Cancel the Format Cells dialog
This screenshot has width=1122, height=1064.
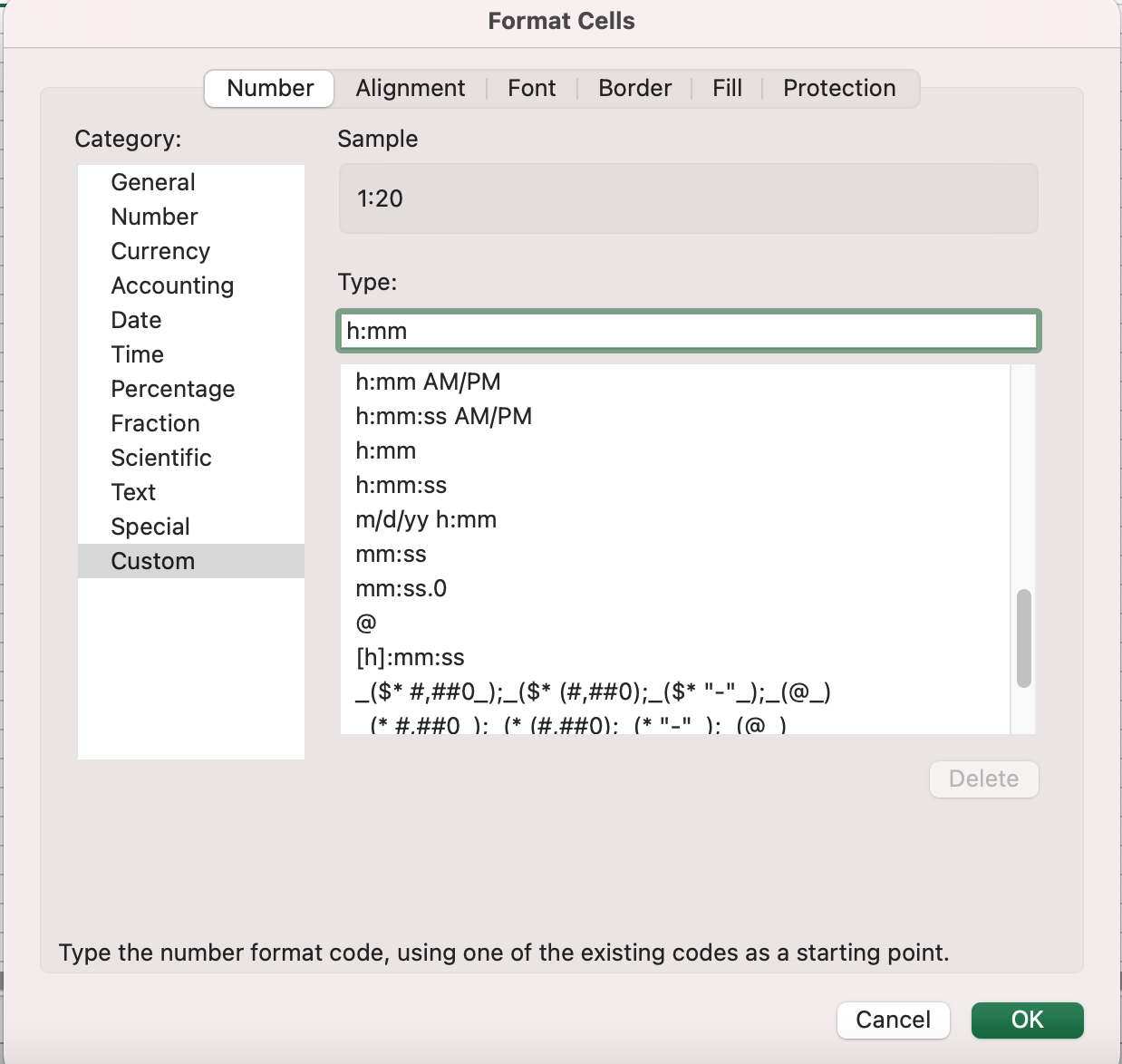pyautogui.click(x=893, y=1020)
